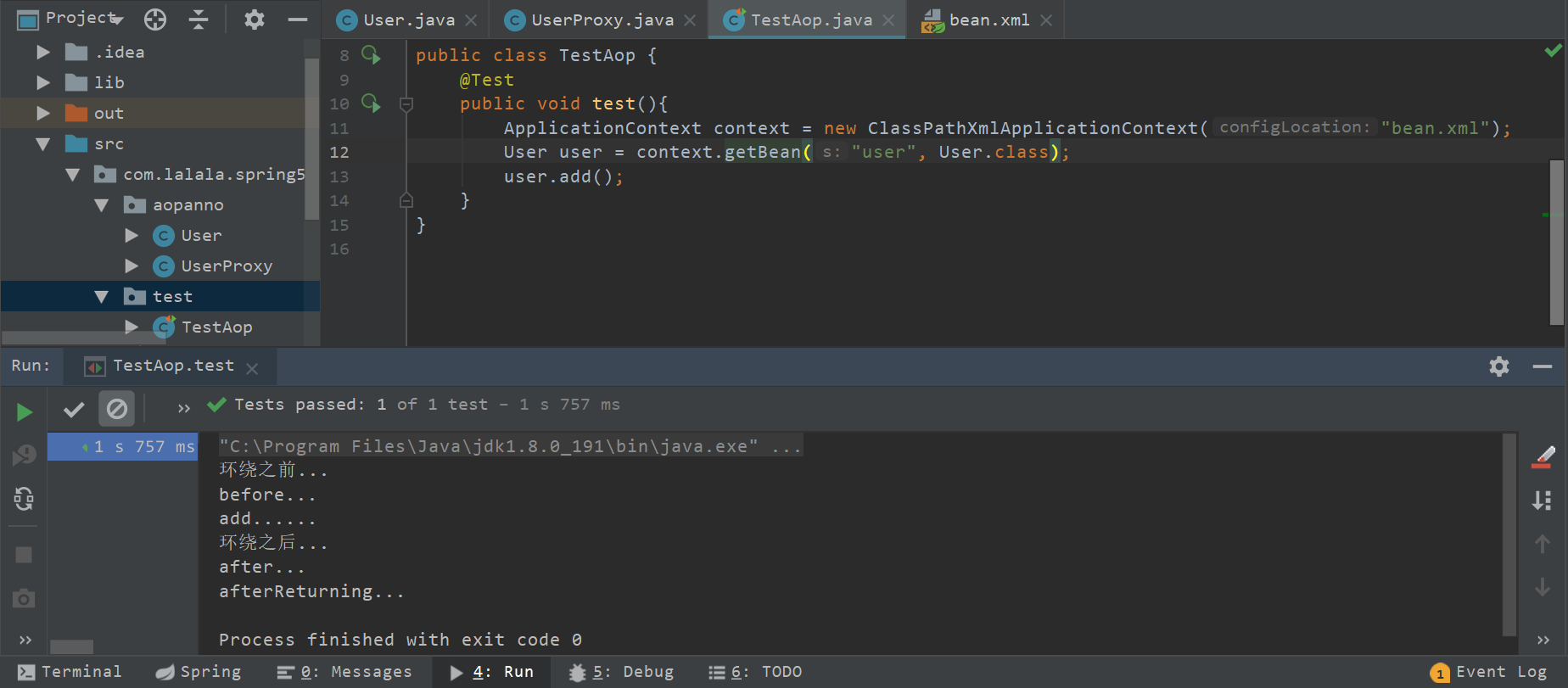Expand the .idea folder
This screenshot has height=688, width=1568.
click(x=42, y=53)
